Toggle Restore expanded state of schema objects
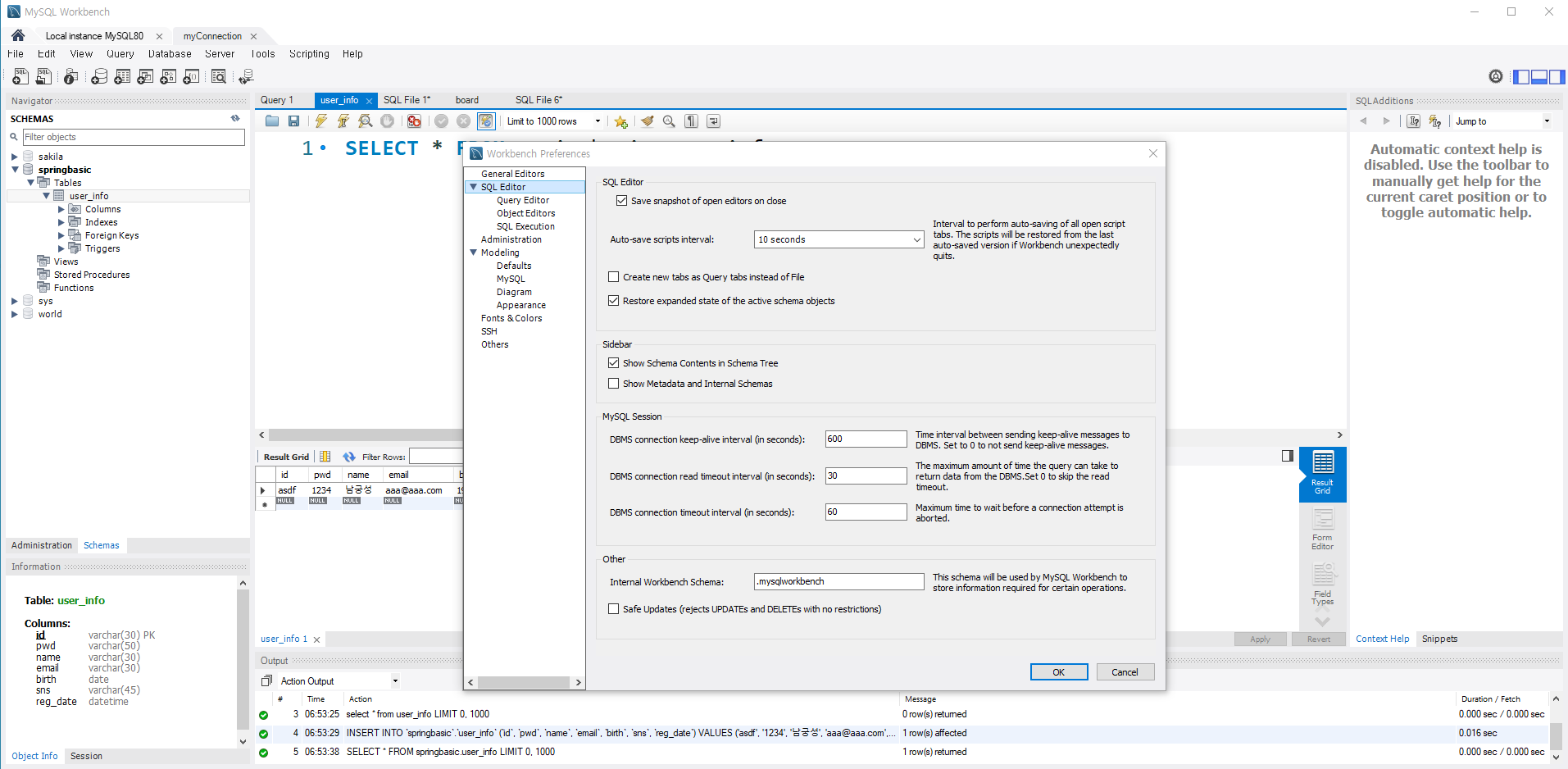 click(x=613, y=301)
